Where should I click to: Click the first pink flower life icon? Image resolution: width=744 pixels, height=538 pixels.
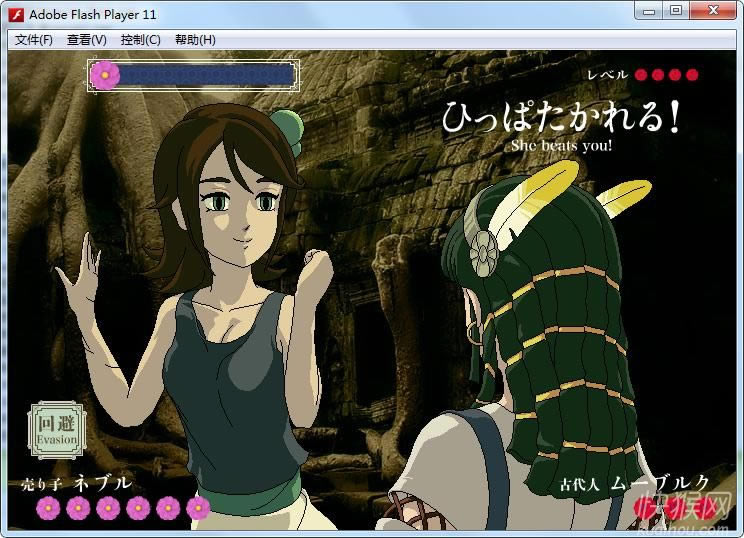pos(48,508)
